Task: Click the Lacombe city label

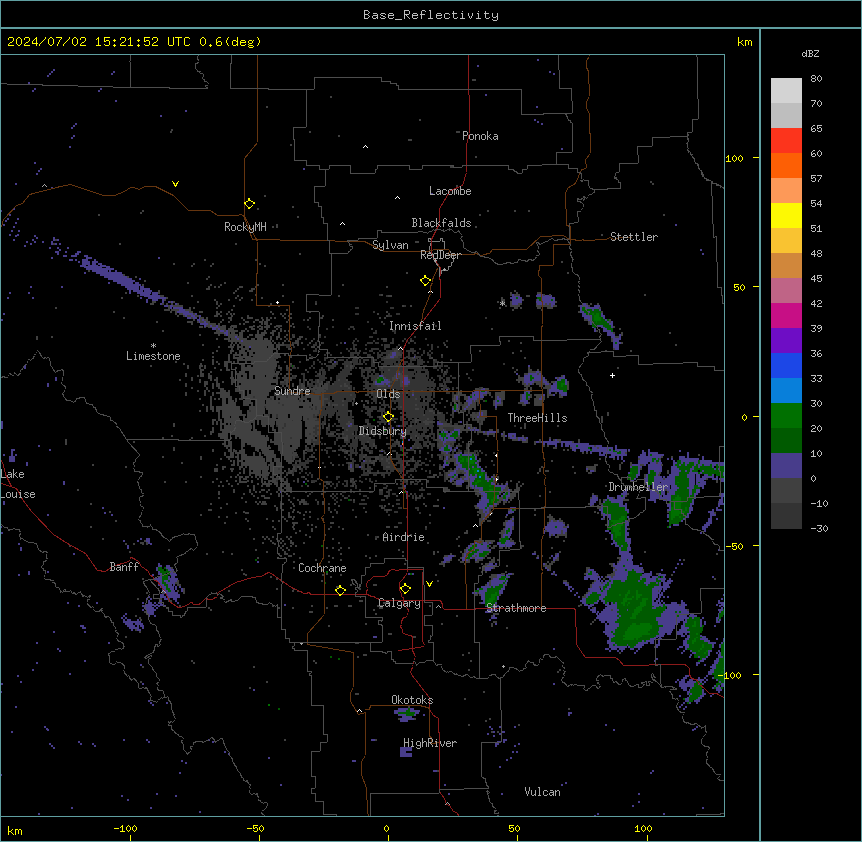Action: click(450, 191)
